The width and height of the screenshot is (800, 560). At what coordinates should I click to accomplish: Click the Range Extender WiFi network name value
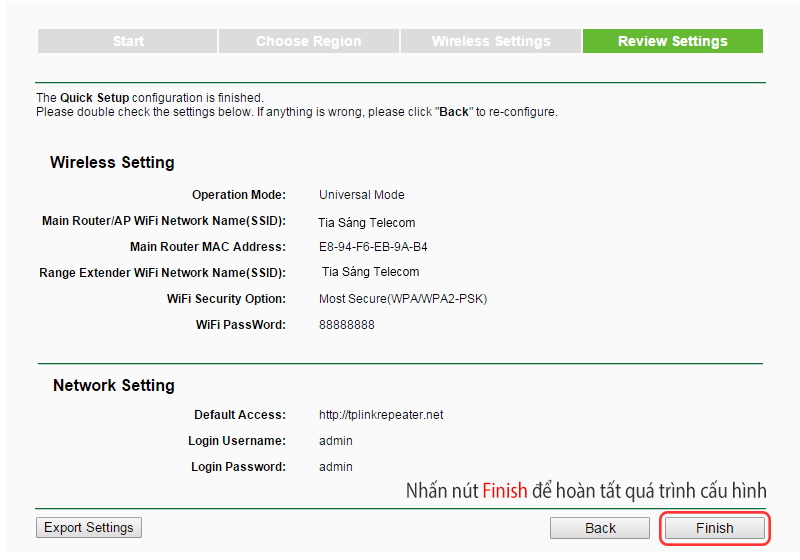[370, 272]
